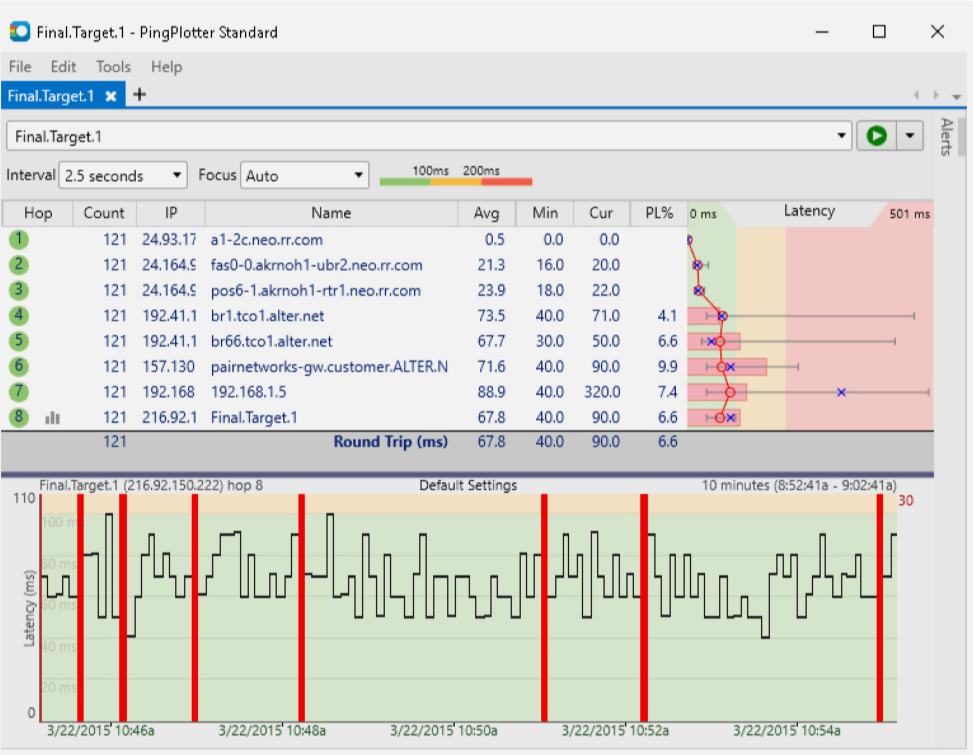This screenshot has width=973, height=755.
Task: Add a new tab with the plus icon
Action: point(140,94)
